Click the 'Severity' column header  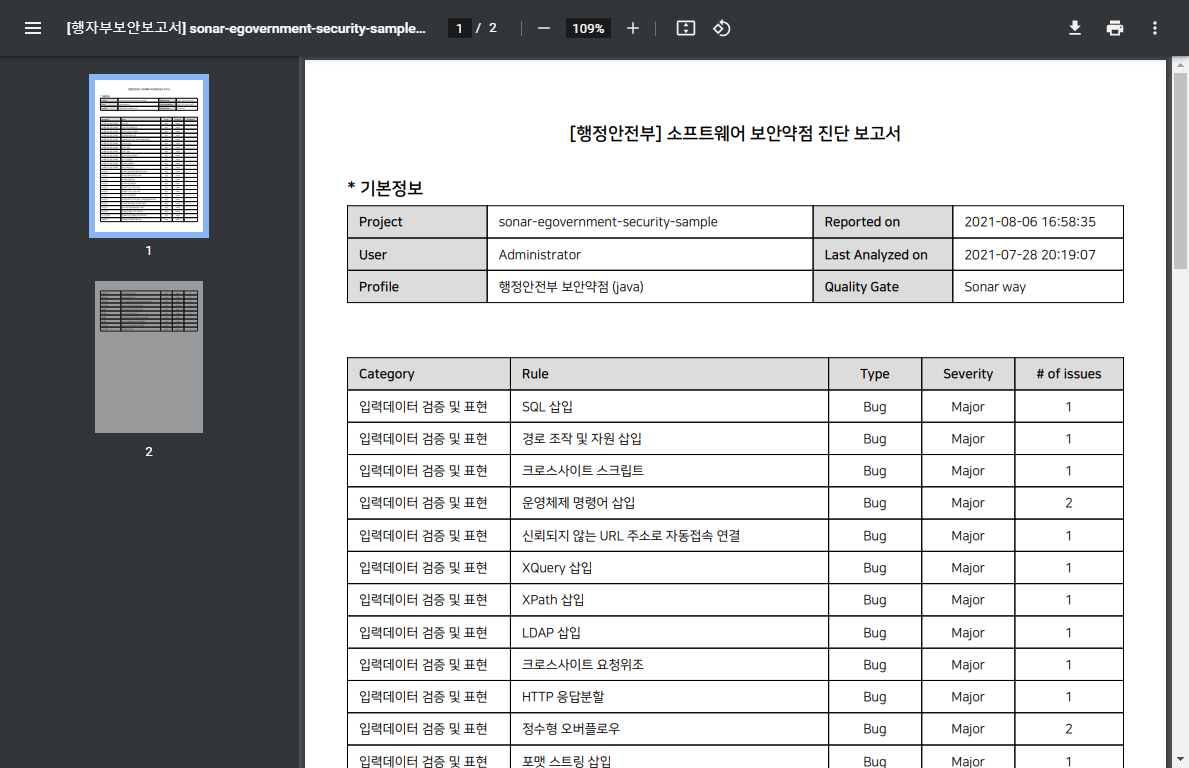coord(968,374)
